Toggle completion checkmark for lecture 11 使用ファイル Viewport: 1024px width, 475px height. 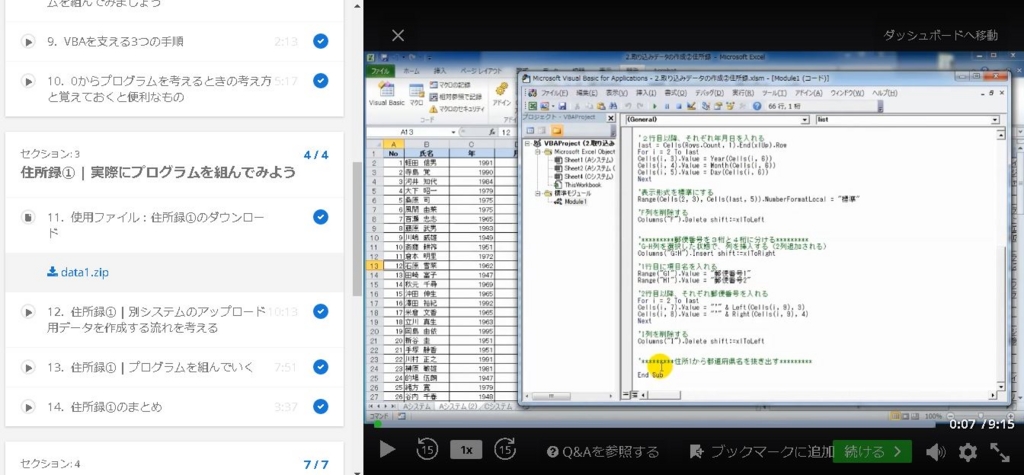[x=320, y=217]
